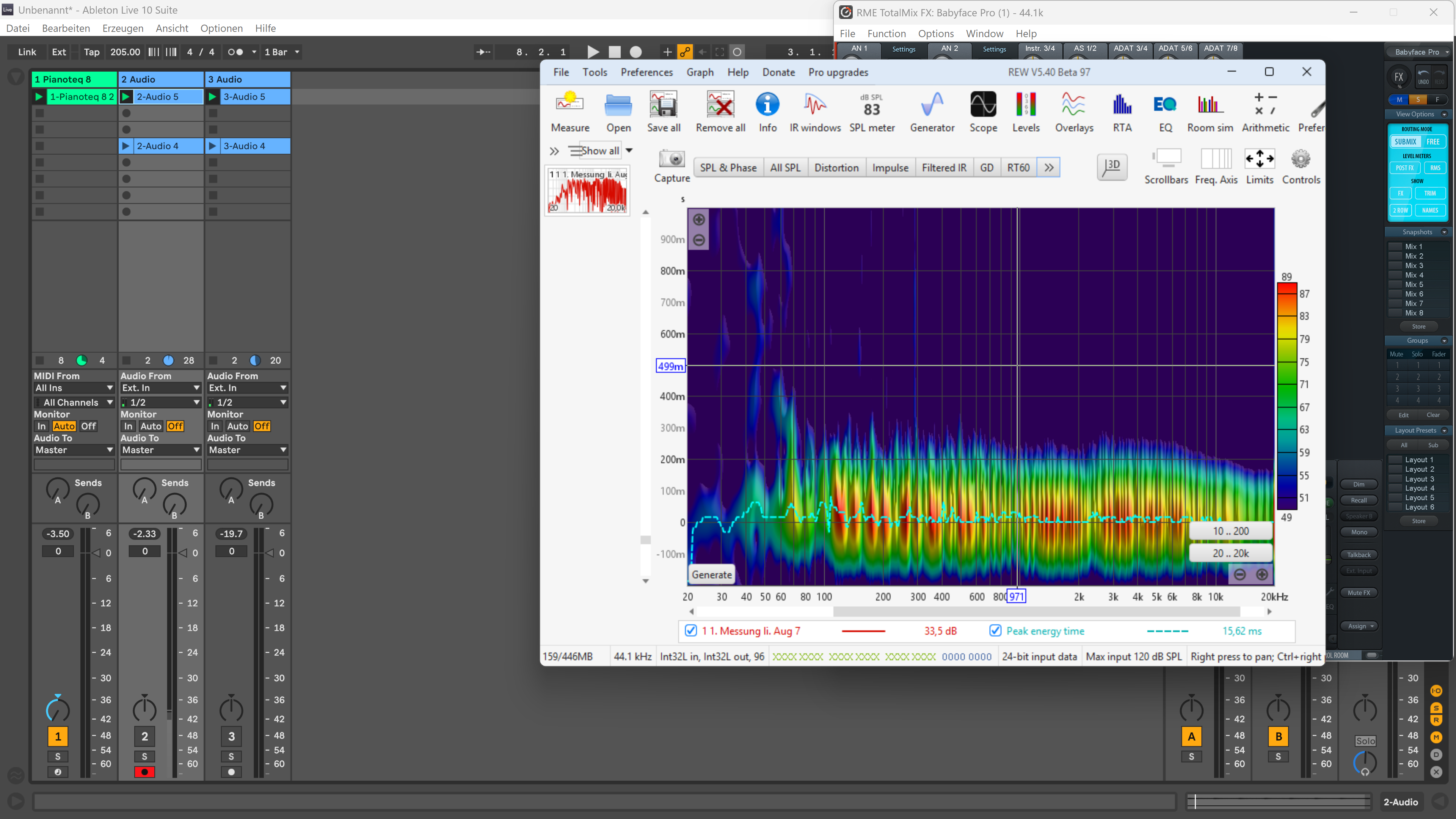Open MIDI From All Ins dropdown
The image size is (1456, 819).
pyautogui.click(x=74, y=388)
